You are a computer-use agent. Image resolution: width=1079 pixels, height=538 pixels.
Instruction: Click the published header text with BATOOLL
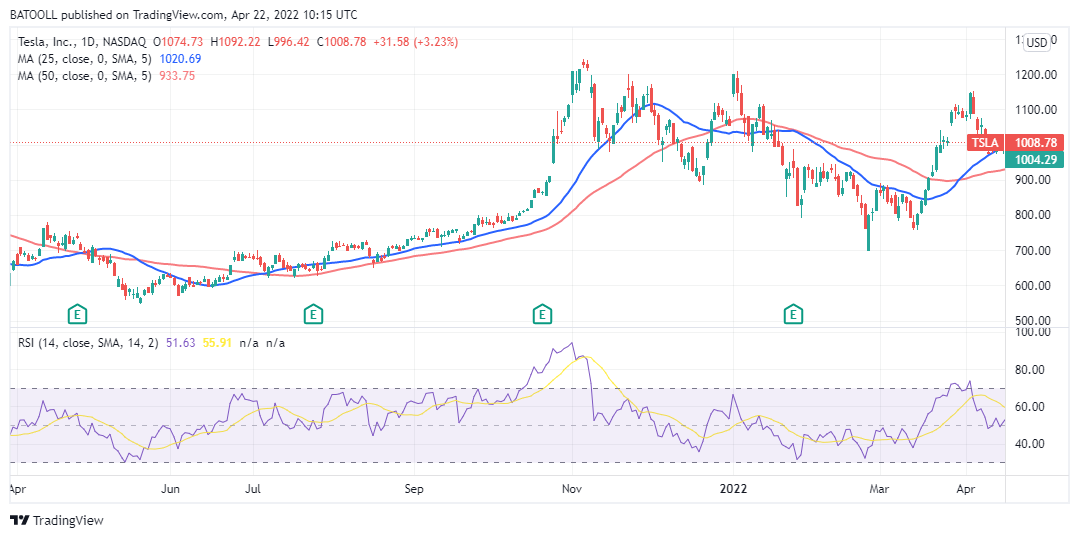(x=183, y=14)
